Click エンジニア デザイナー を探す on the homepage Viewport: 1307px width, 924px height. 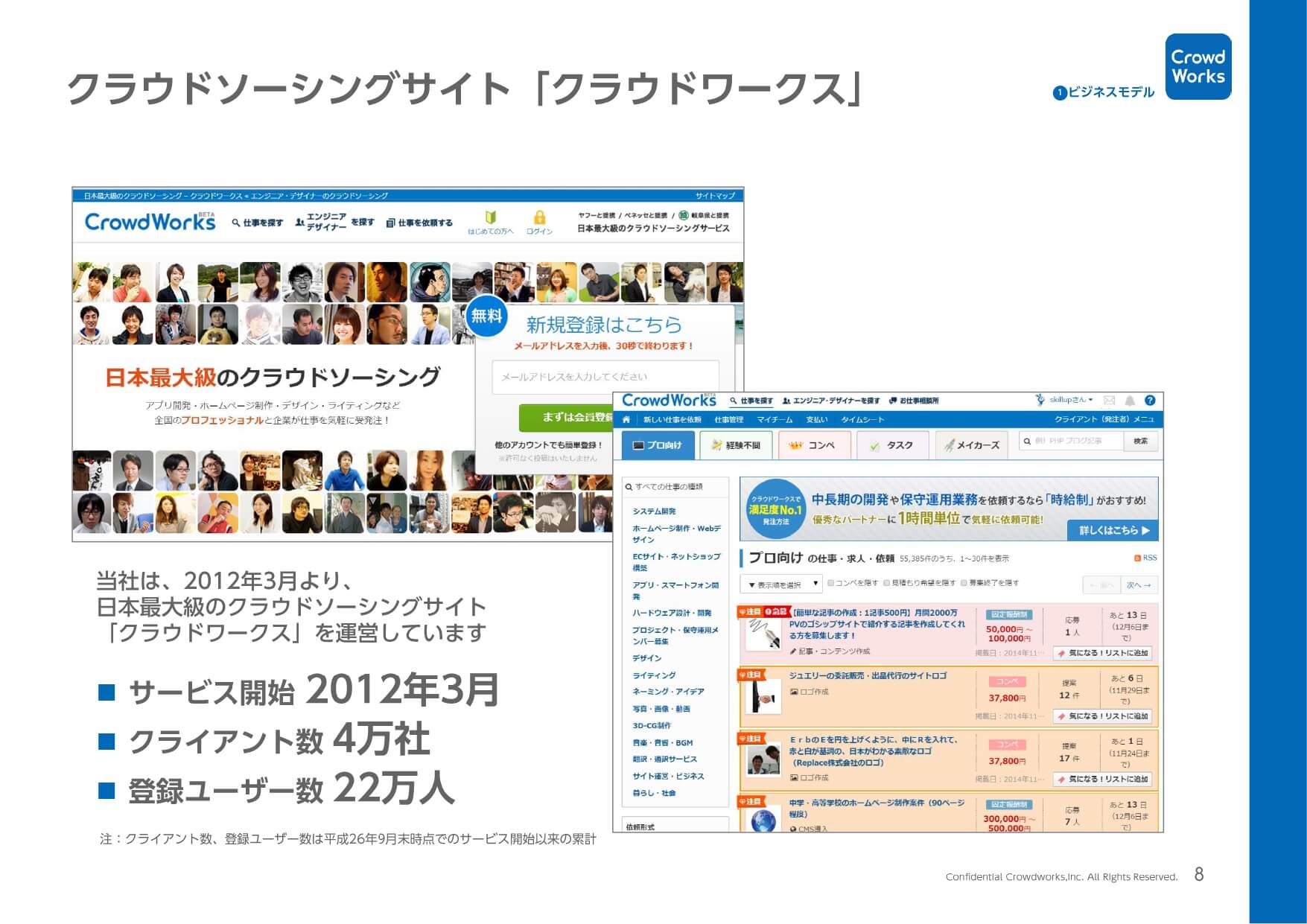tap(334, 222)
